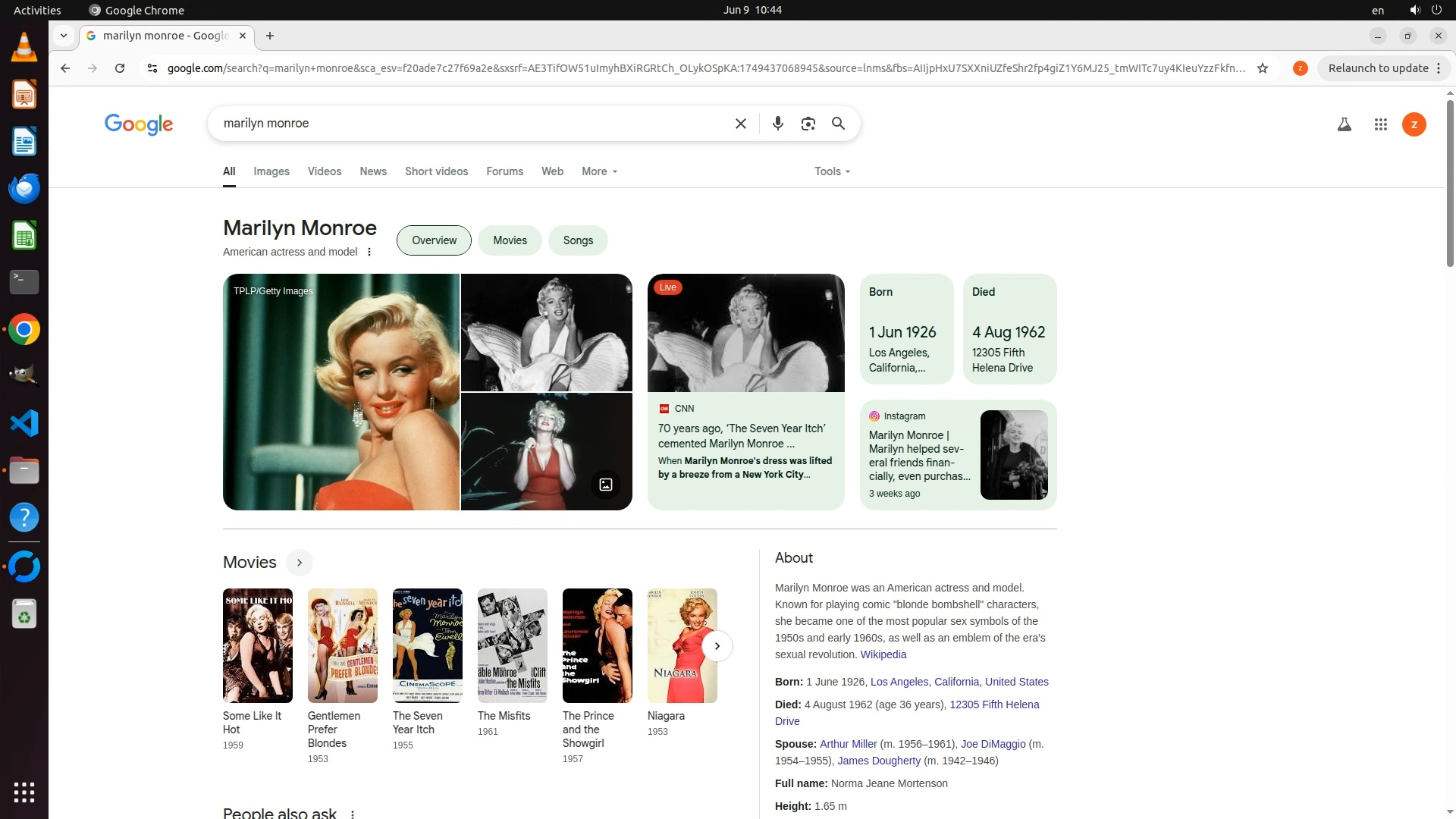Open the Google apps grid icon
The height and width of the screenshot is (819, 1456).
[x=1380, y=124]
